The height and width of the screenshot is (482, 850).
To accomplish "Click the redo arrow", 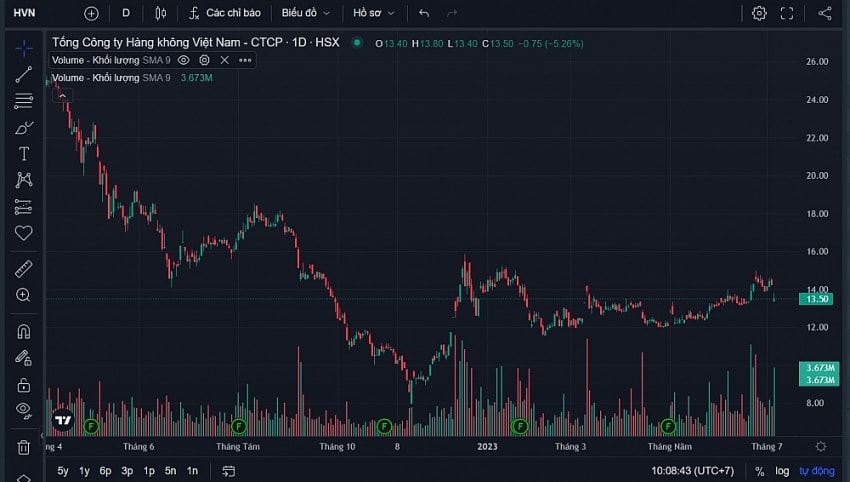I will pyautogui.click(x=452, y=13).
